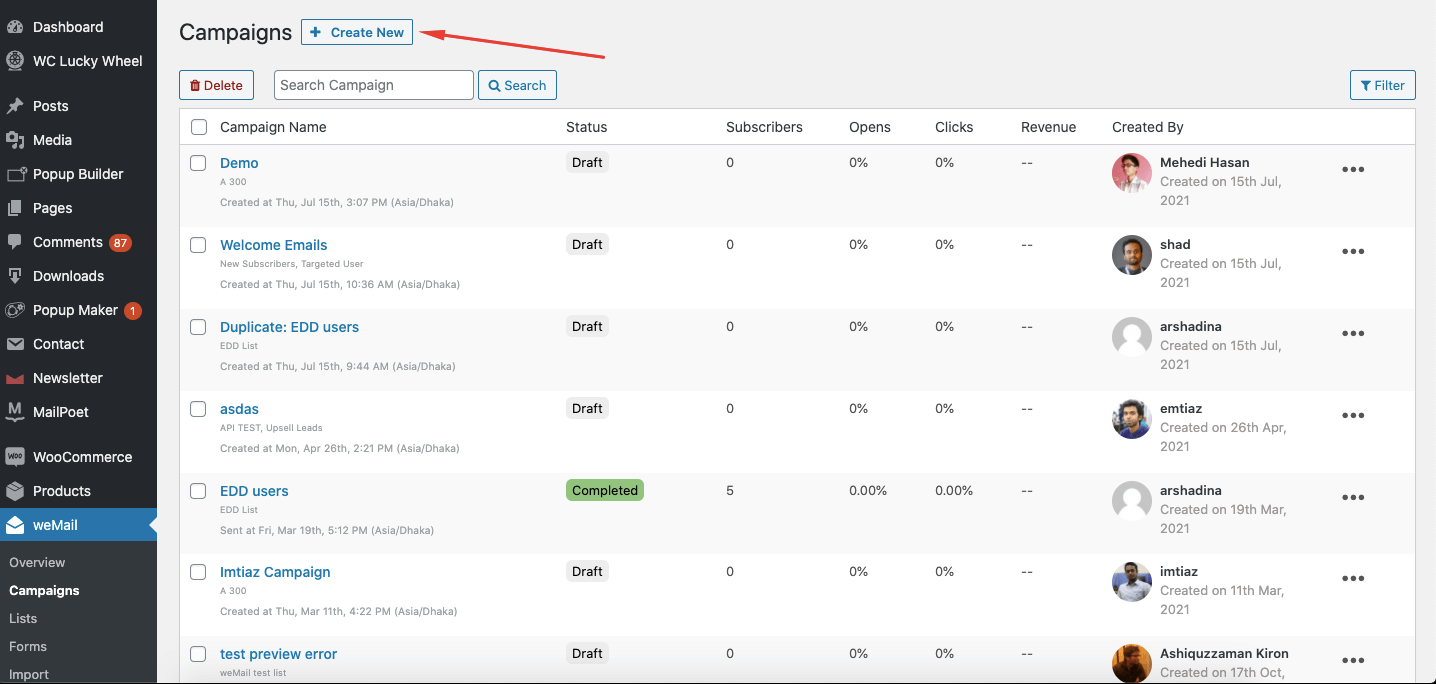The height and width of the screenshot is (684, 1436).
Task: Click the WooCommerce sidebar icon
Action: (x=15, y=456)
